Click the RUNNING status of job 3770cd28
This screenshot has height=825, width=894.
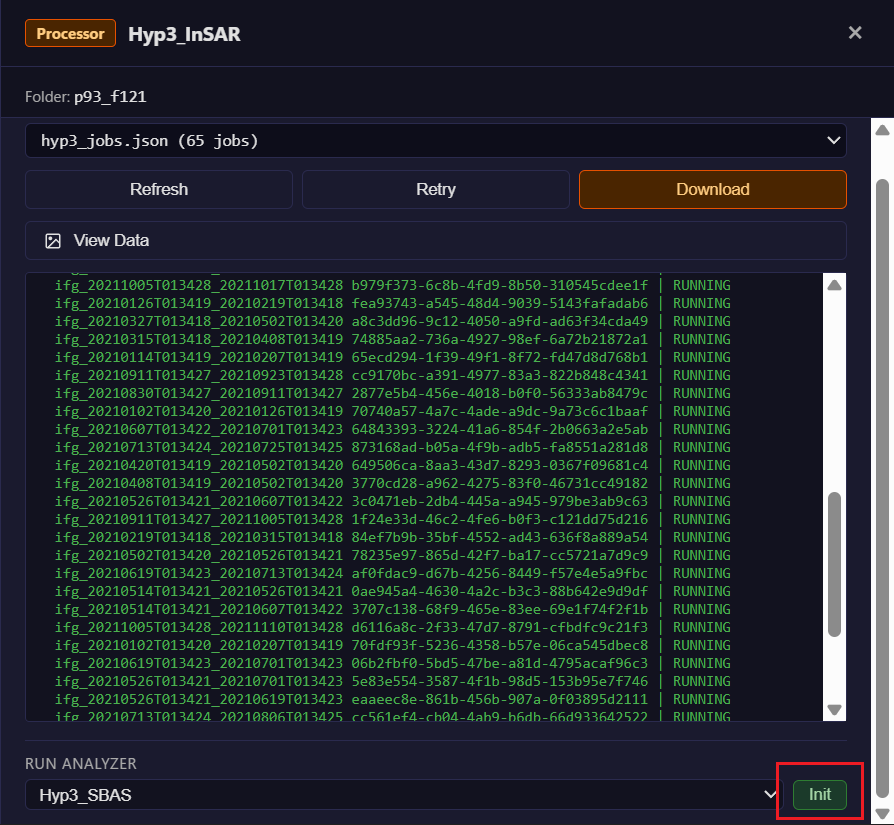coord(701,483)
